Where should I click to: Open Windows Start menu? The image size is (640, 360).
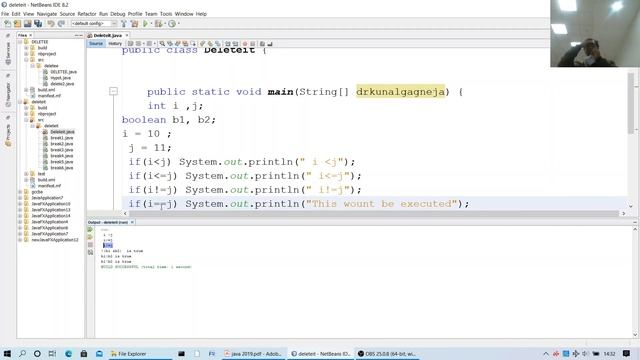point(7,353)
